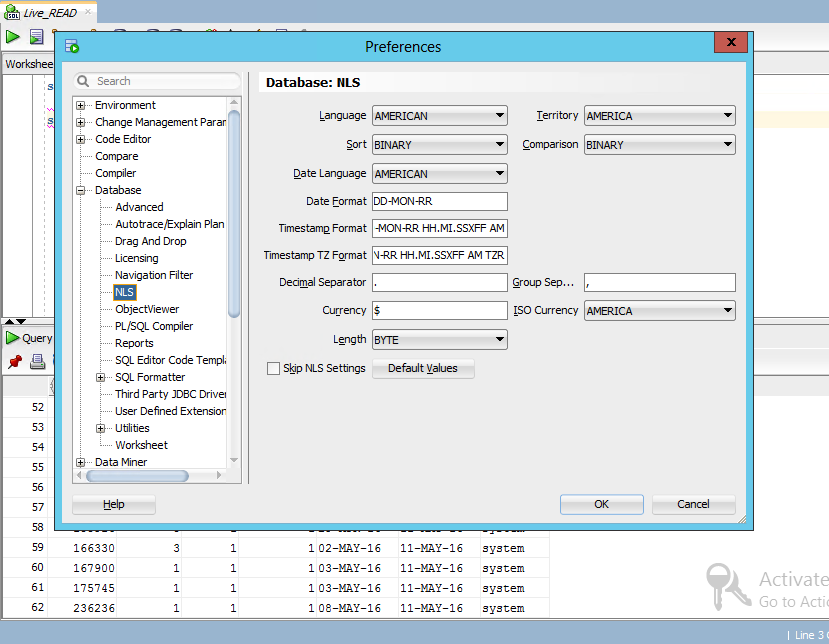Select Navigation Filter item
This screenshot has height=644, width=829.
(x=154, y=275)
